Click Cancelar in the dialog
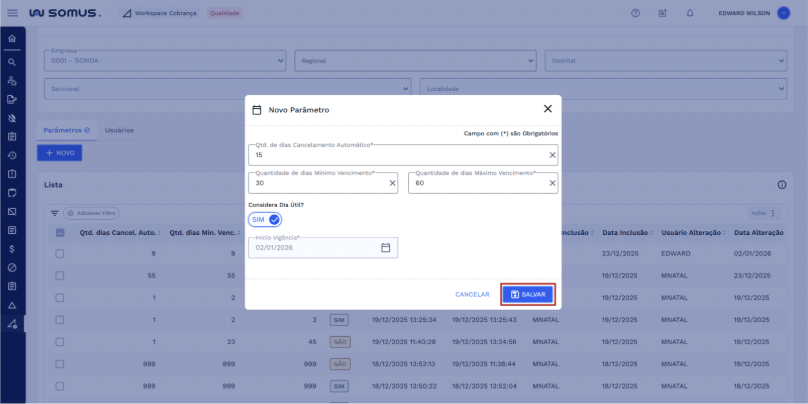 click(x=472, y=294)
